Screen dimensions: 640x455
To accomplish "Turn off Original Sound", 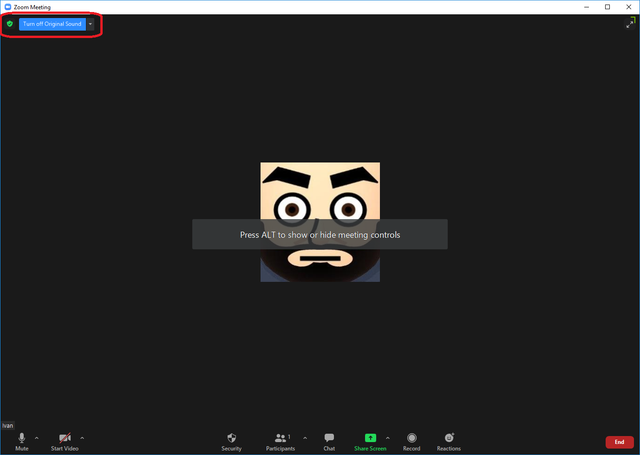I will [52, 23].
